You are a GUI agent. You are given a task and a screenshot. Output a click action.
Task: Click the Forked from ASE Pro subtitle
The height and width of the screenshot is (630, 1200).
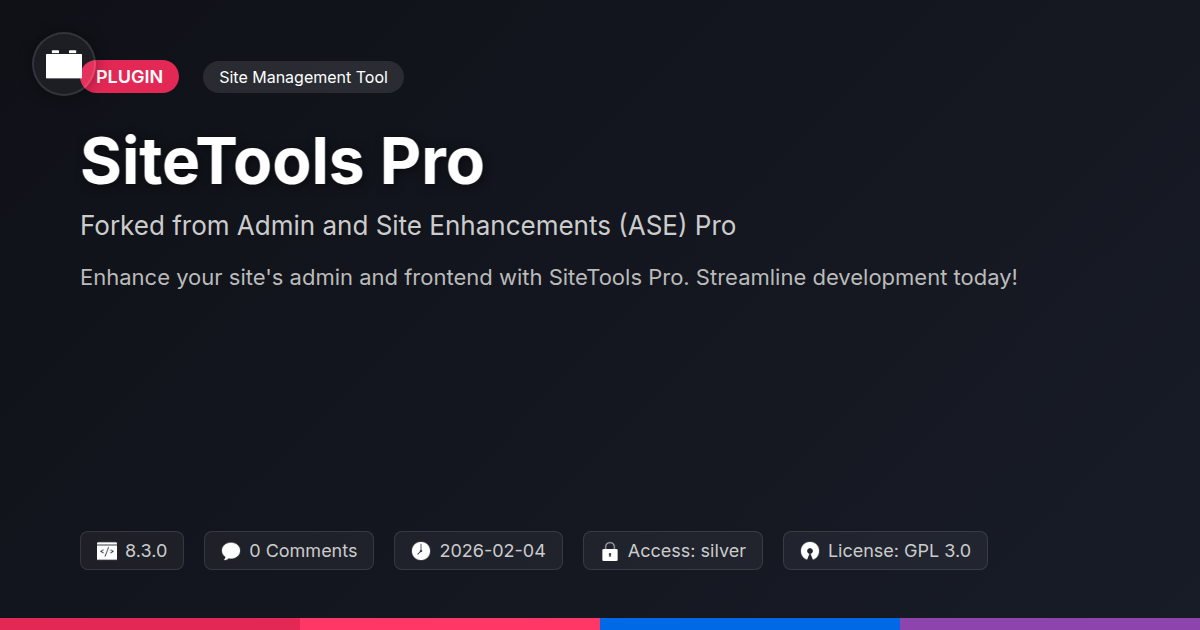coord(408,226)
